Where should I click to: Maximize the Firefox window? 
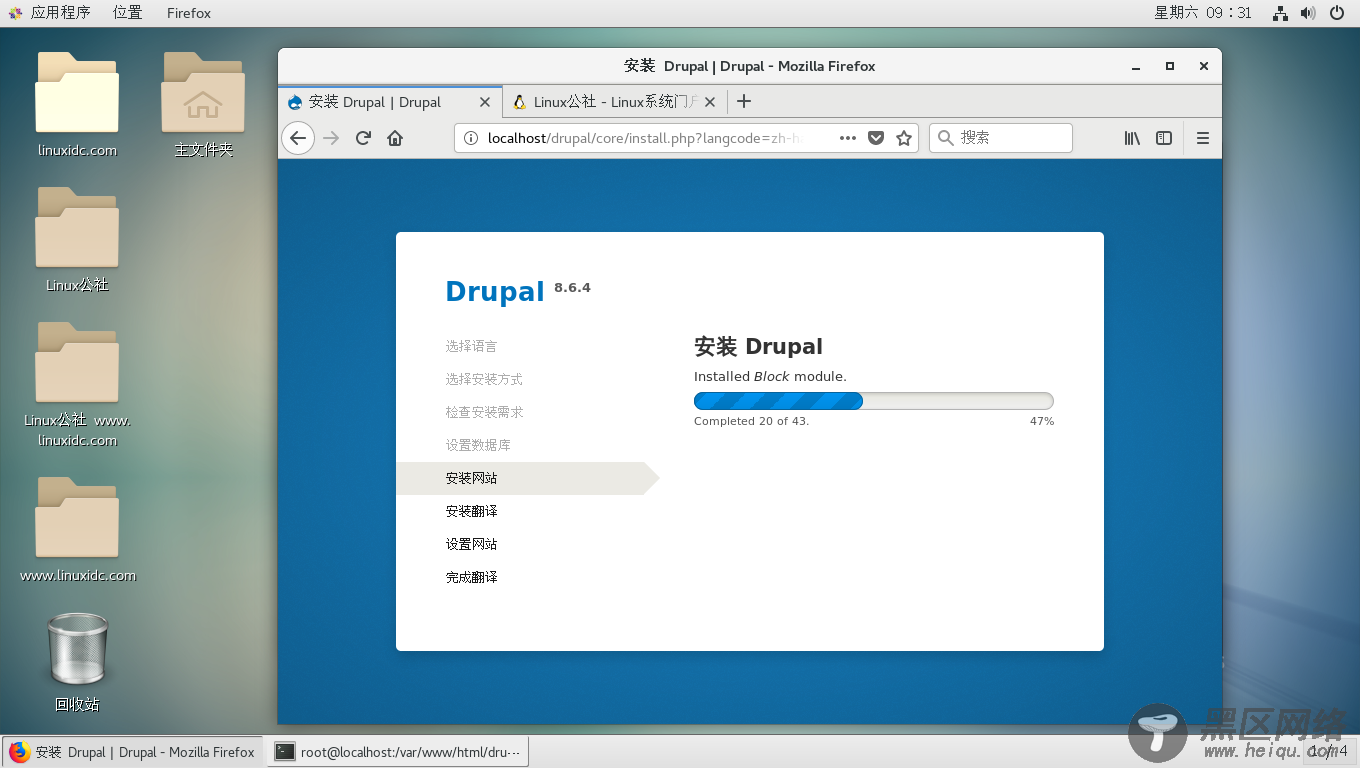pyautogui.click(x=1170, y=66)
